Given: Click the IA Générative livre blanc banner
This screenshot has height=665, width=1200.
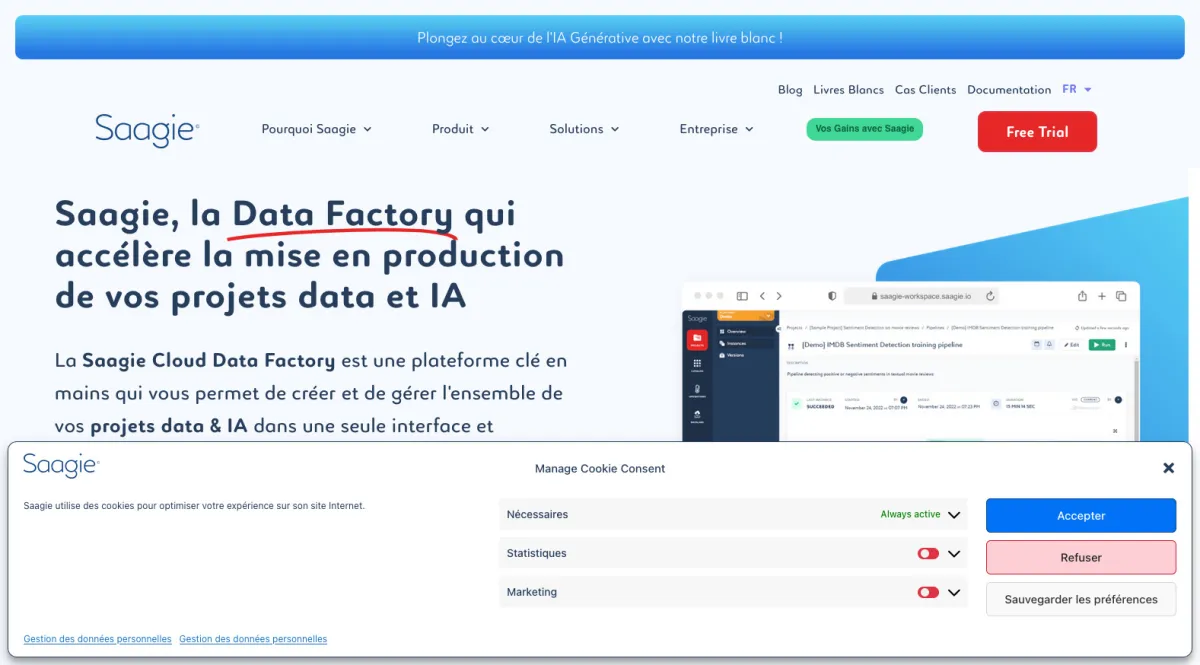Looking at the screenshot, I should coord(600,38).
